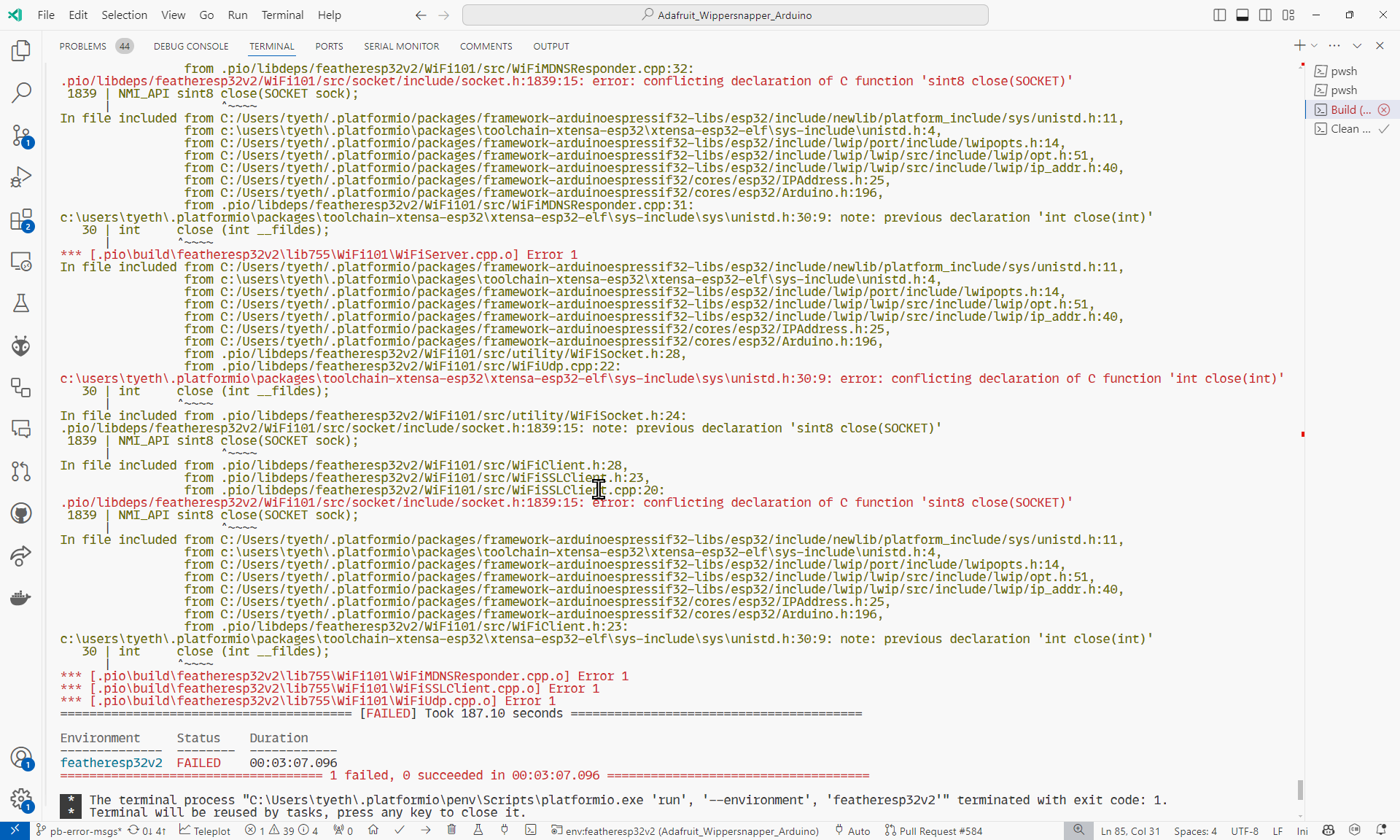1400x840 pixels.
Task: Toggle the bottom panel layout button
Action: [1242, 15]
